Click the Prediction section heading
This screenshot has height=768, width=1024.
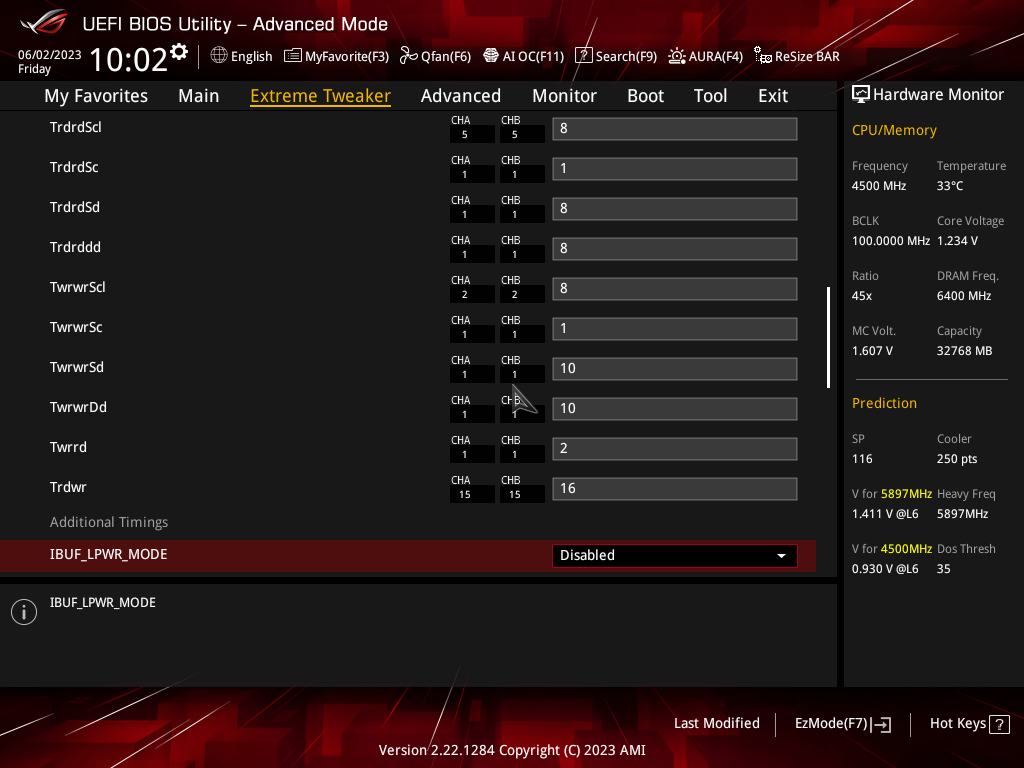click(884, 404)
